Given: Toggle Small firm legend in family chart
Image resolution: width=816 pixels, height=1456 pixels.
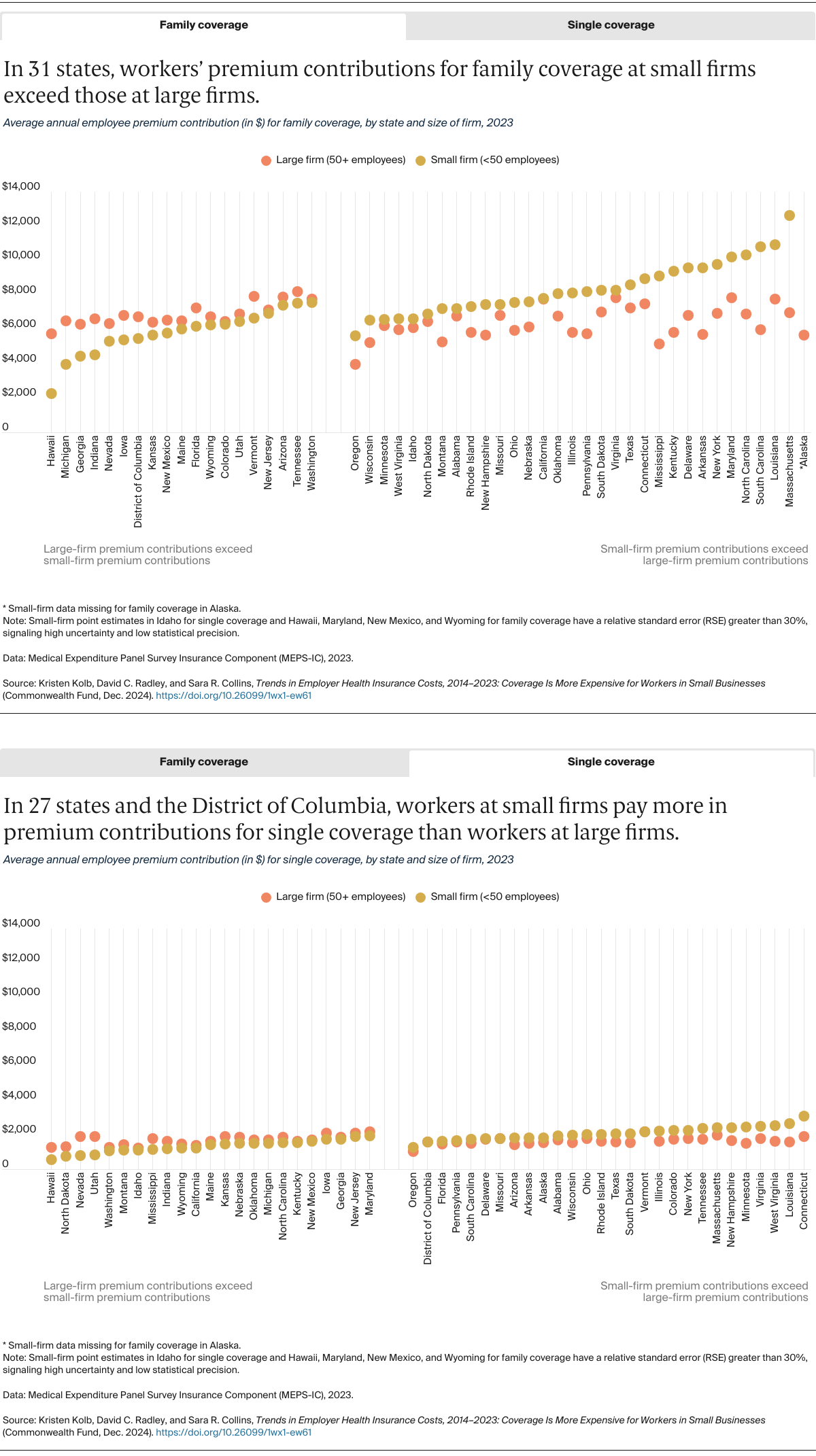Looking at the screenshot, I should [x=487, y=160].
